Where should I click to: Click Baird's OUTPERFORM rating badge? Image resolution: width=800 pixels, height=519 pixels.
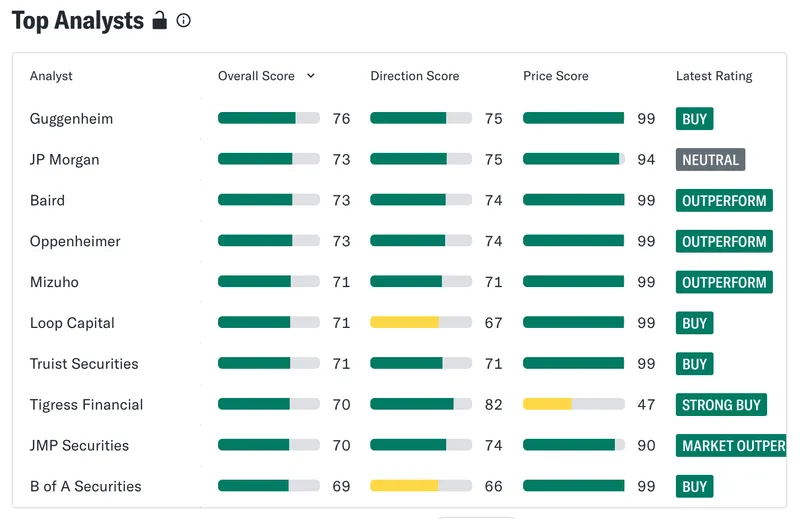pos(724,201)
